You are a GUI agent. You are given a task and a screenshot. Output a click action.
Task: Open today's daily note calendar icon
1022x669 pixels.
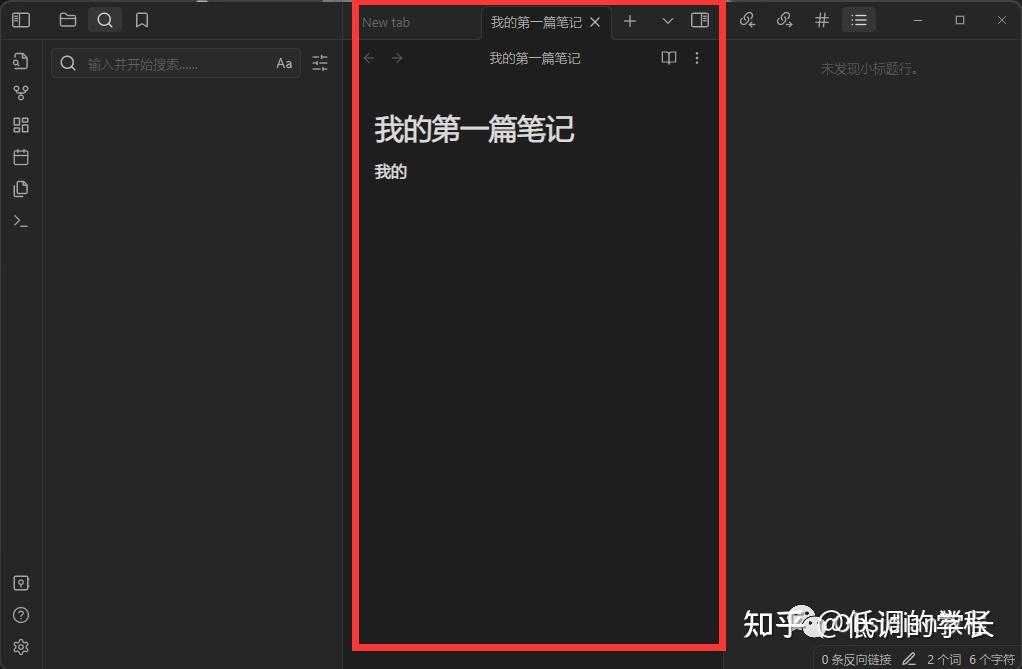coord(21,156)
